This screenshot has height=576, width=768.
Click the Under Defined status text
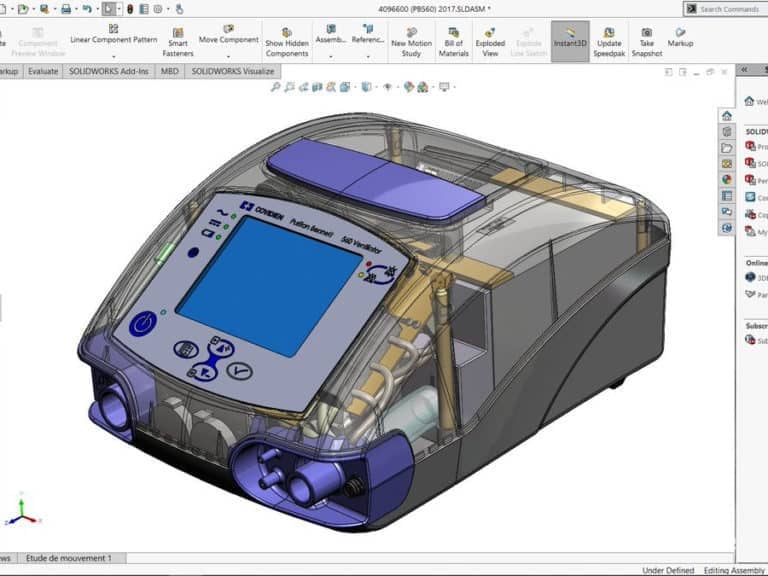(668, 571)
